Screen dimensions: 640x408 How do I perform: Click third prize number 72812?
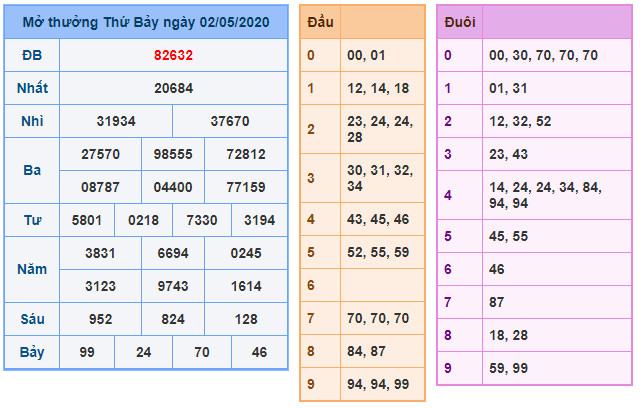pos(246,154)
